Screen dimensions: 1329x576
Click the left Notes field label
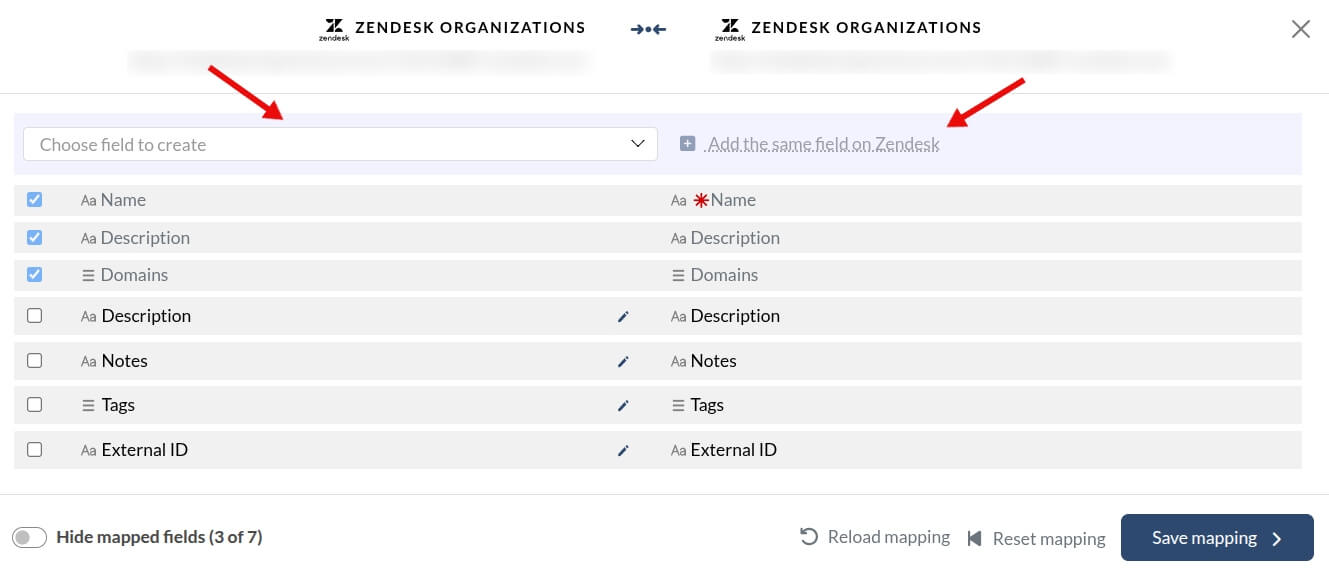[x=125, y=361]
